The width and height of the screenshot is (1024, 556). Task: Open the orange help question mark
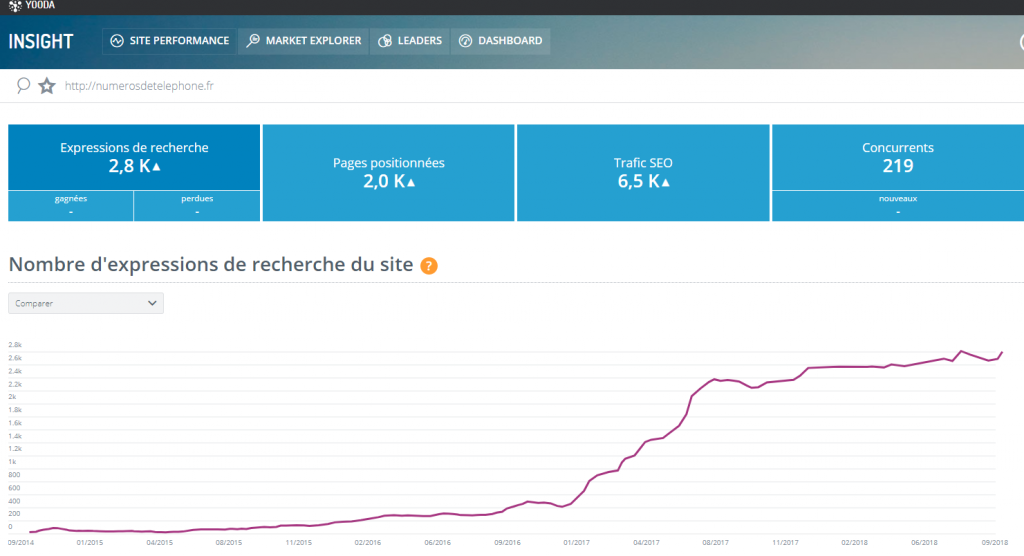(429, 265)
